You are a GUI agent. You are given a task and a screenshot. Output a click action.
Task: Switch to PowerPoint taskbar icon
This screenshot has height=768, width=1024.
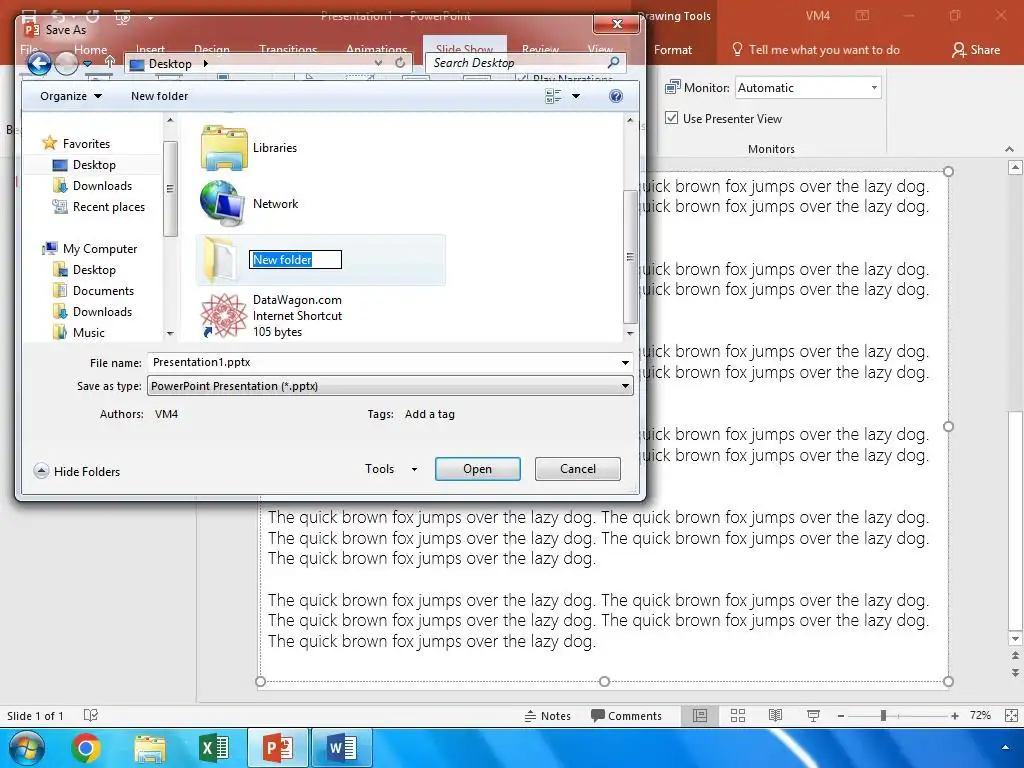(278, 748)
